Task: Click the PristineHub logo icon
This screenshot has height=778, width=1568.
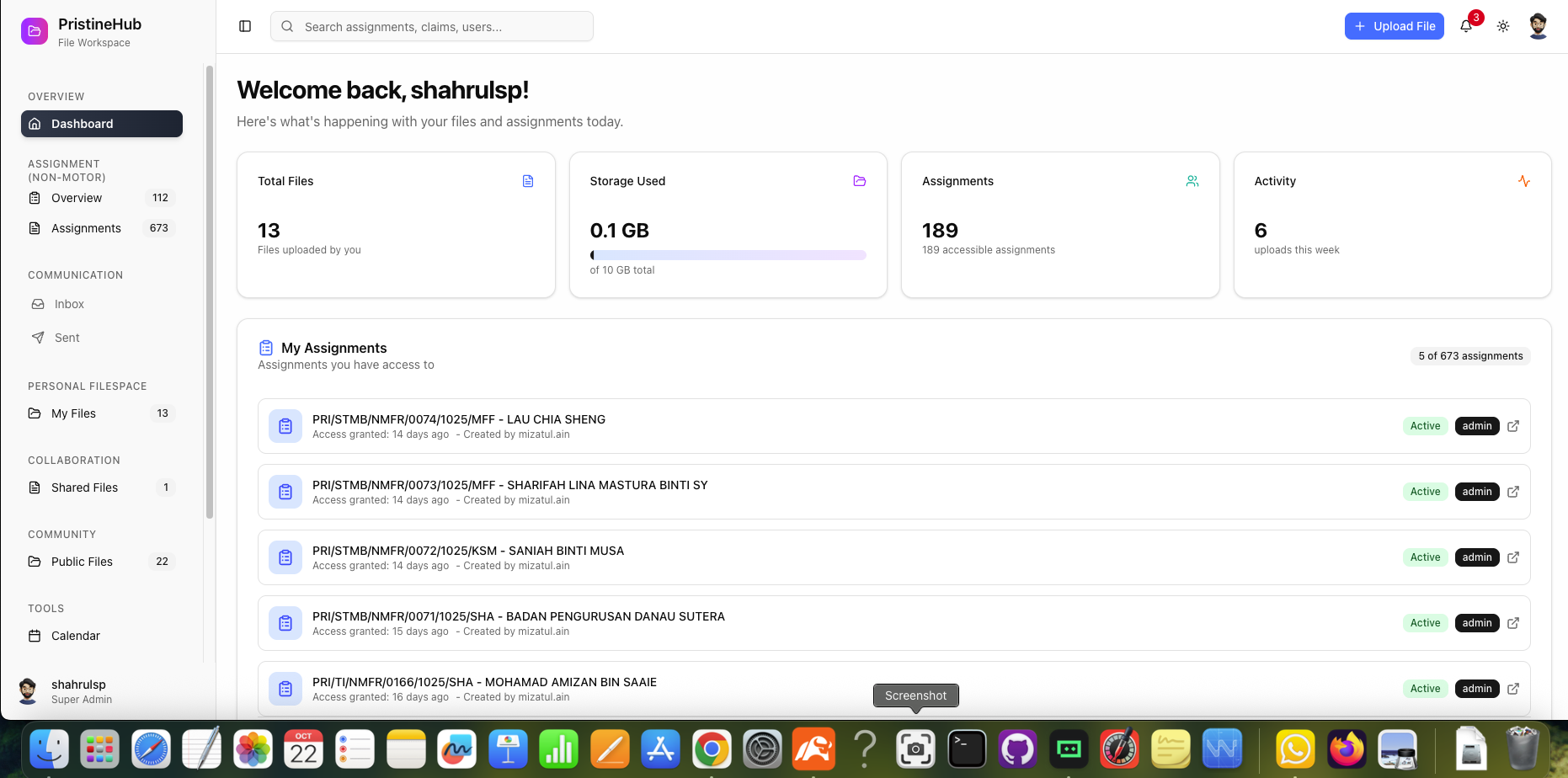Action: click(35, 31)
